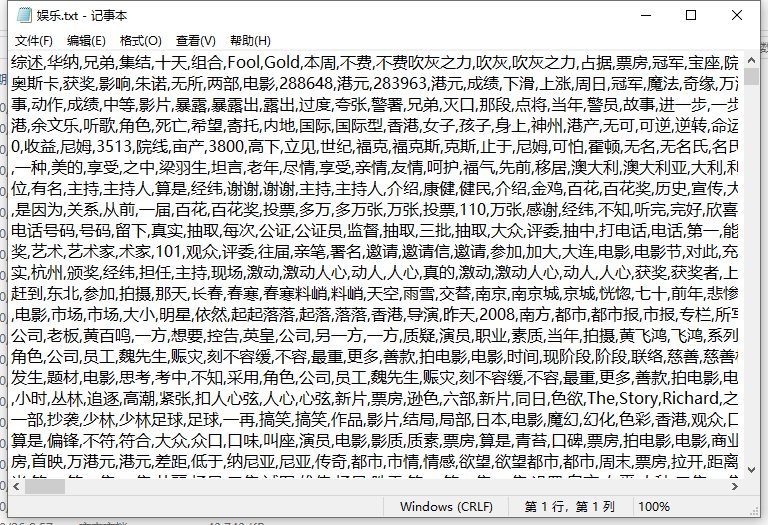Click the word 梁羽生 in the text
768x525 pixels.
pos(183,168)
